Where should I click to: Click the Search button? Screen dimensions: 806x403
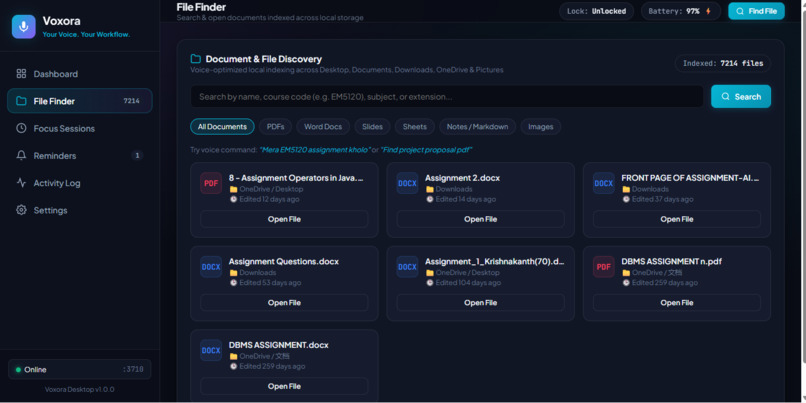[741, 96]
